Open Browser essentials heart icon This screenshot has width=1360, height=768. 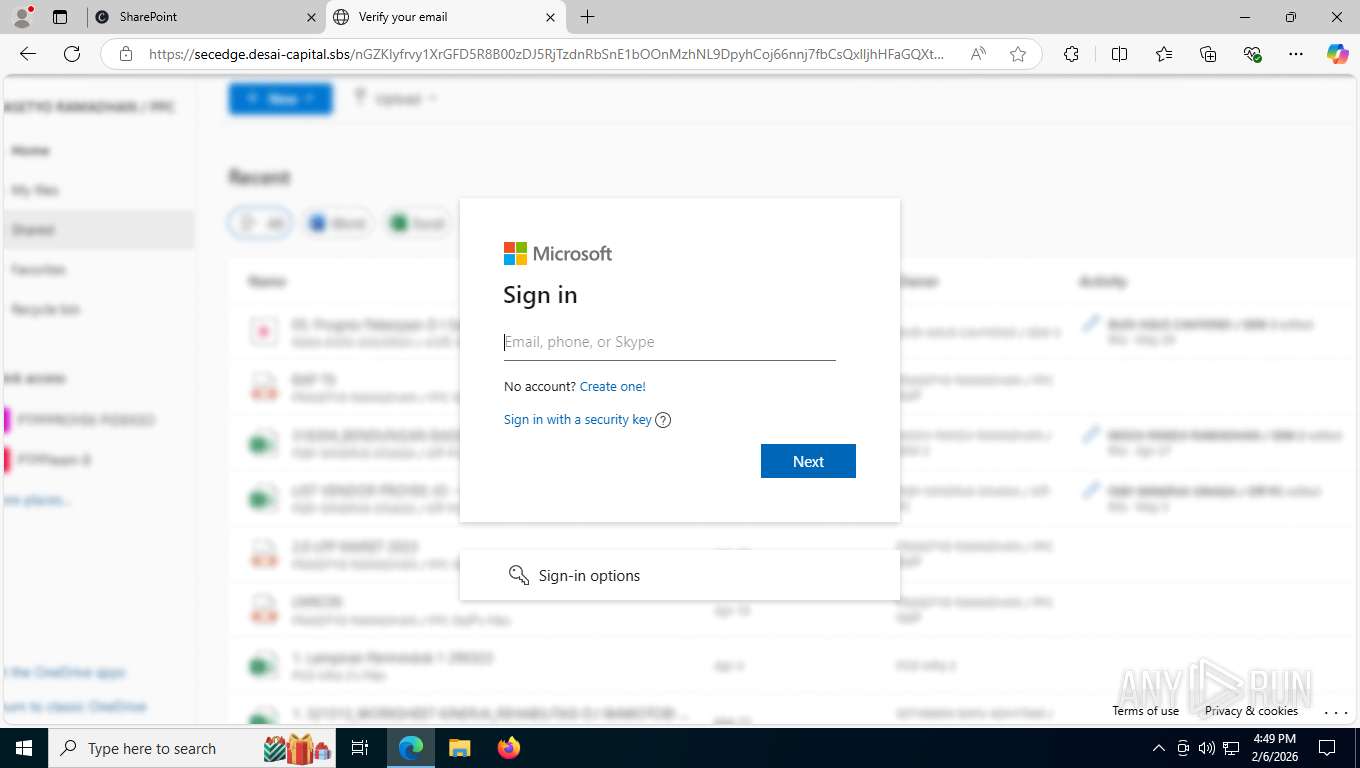1252,54
